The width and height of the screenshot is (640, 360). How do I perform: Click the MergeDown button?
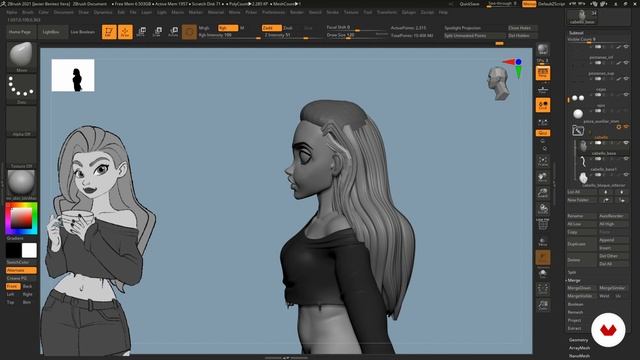point(582,288)
